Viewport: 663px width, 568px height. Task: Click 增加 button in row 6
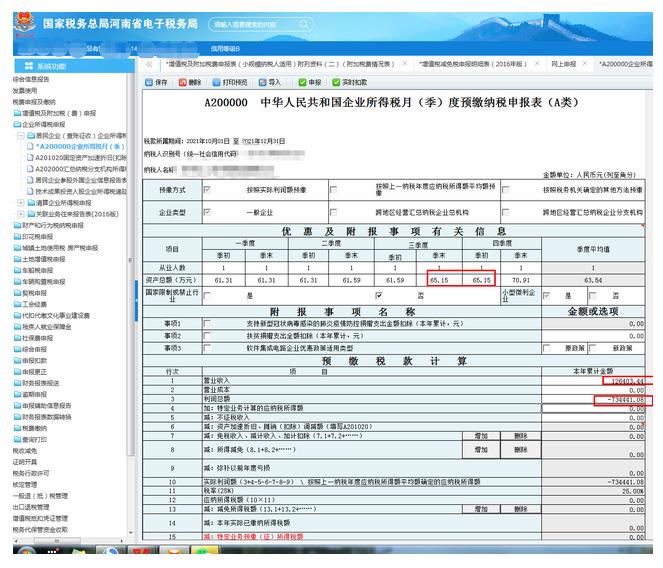point(482,436)
